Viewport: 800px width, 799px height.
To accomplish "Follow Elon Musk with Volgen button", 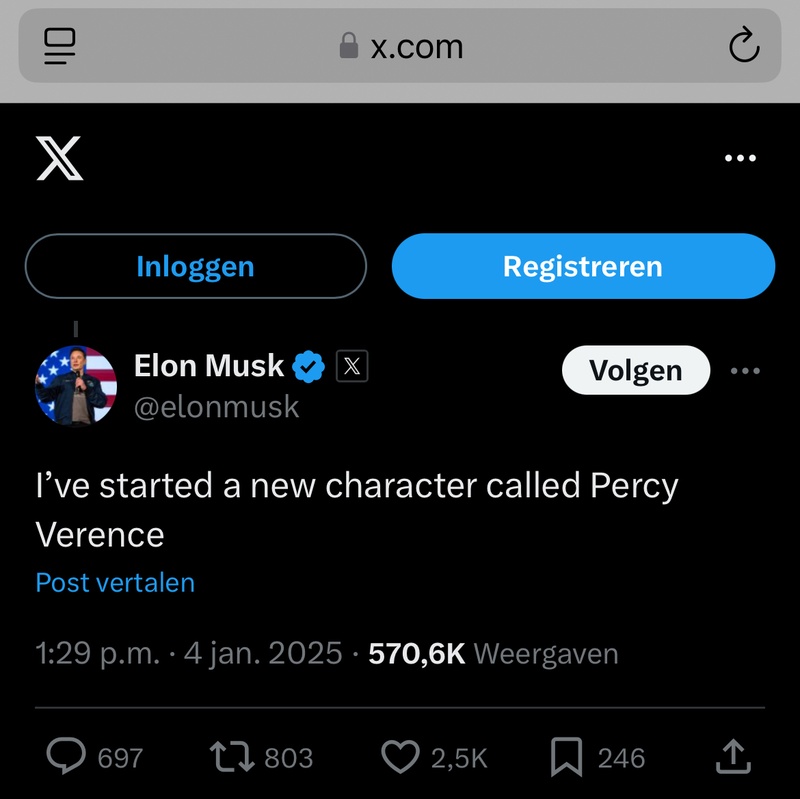I will pyautogui.click(x=636, y=371).
